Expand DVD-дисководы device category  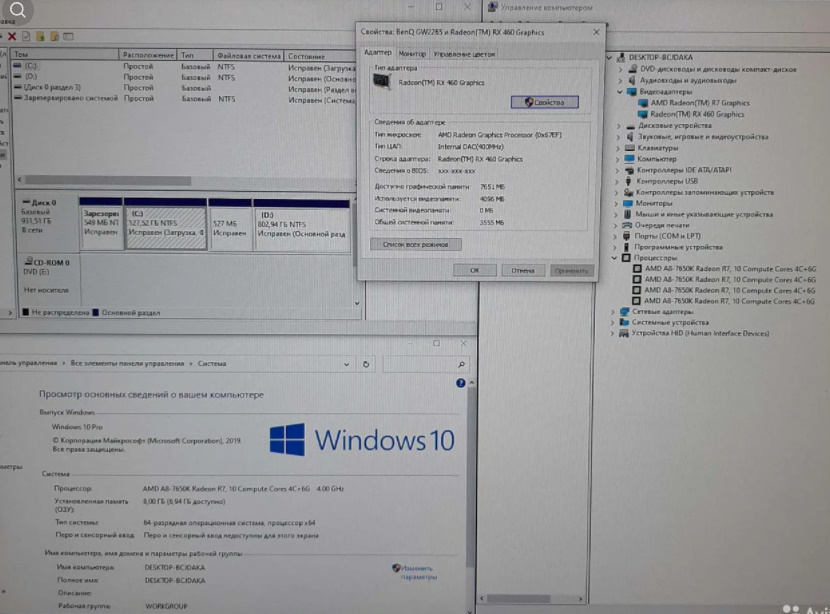620,69
